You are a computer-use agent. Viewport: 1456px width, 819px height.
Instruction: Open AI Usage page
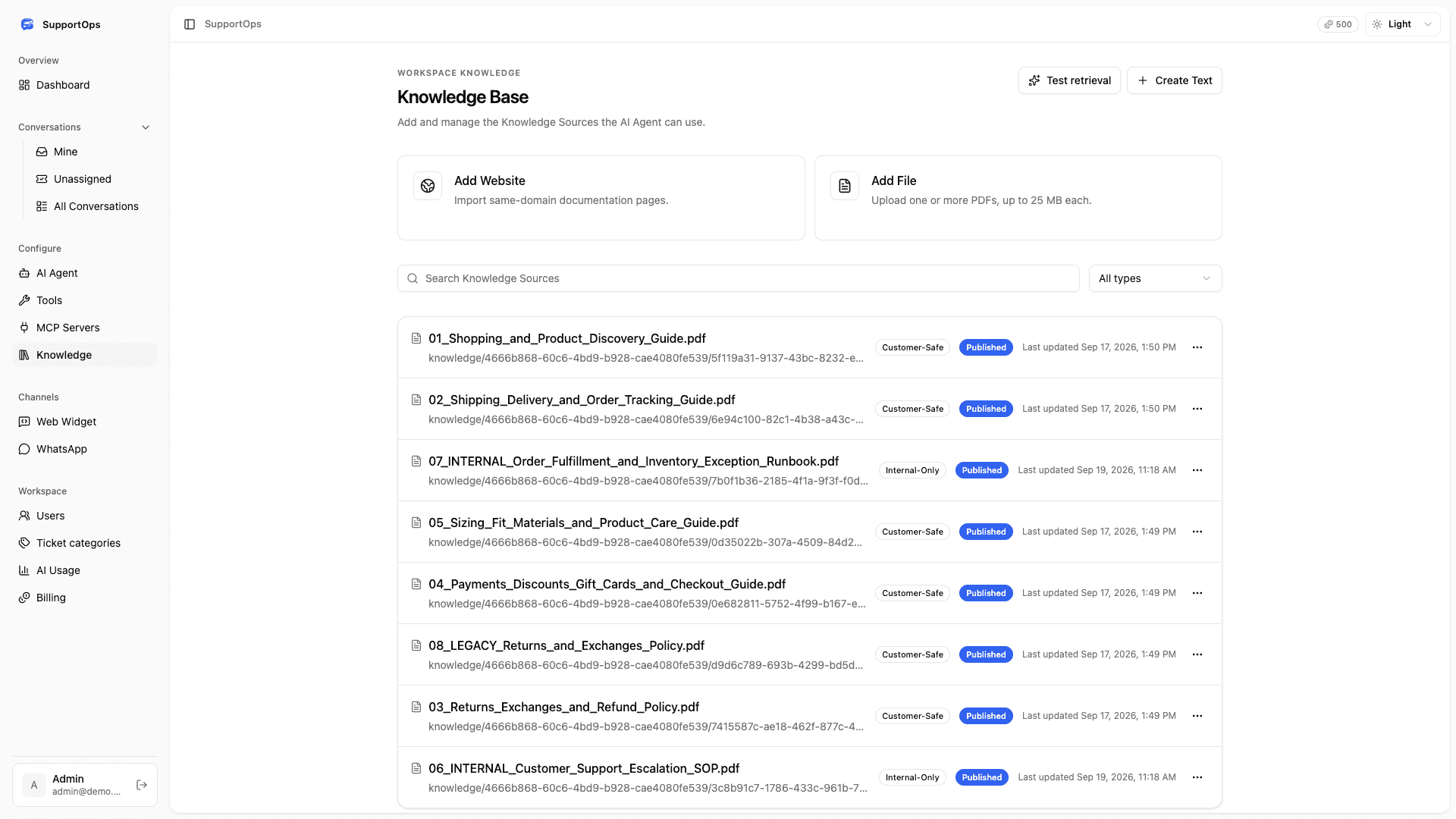pos(85,570)
